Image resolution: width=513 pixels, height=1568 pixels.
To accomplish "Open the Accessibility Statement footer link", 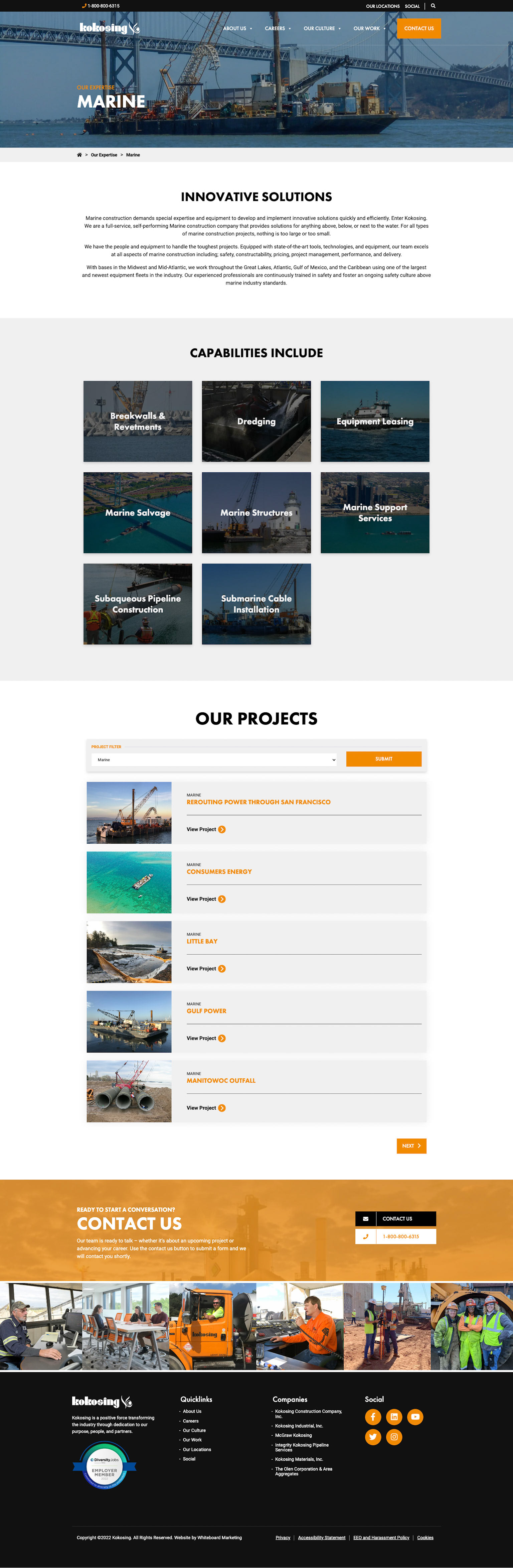I will (x=322, y=1538).
